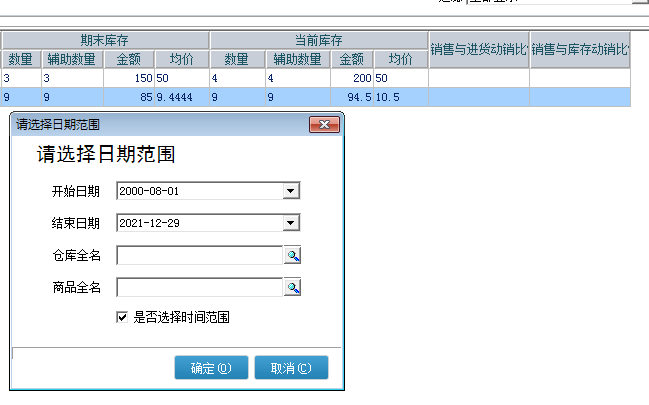
Task: Click 辅助数量 column header under 期末库存
Action: [x=72, y=60]
